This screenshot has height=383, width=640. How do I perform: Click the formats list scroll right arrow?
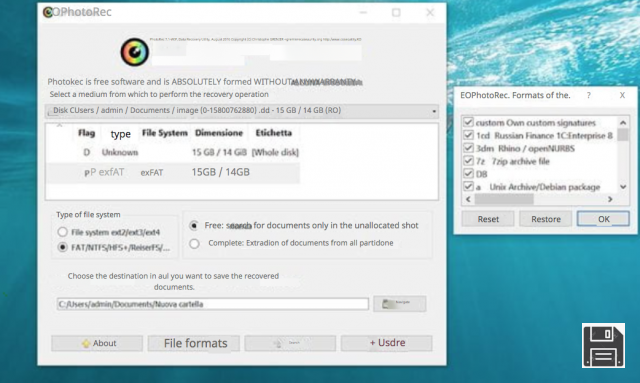tap(610, 199)
